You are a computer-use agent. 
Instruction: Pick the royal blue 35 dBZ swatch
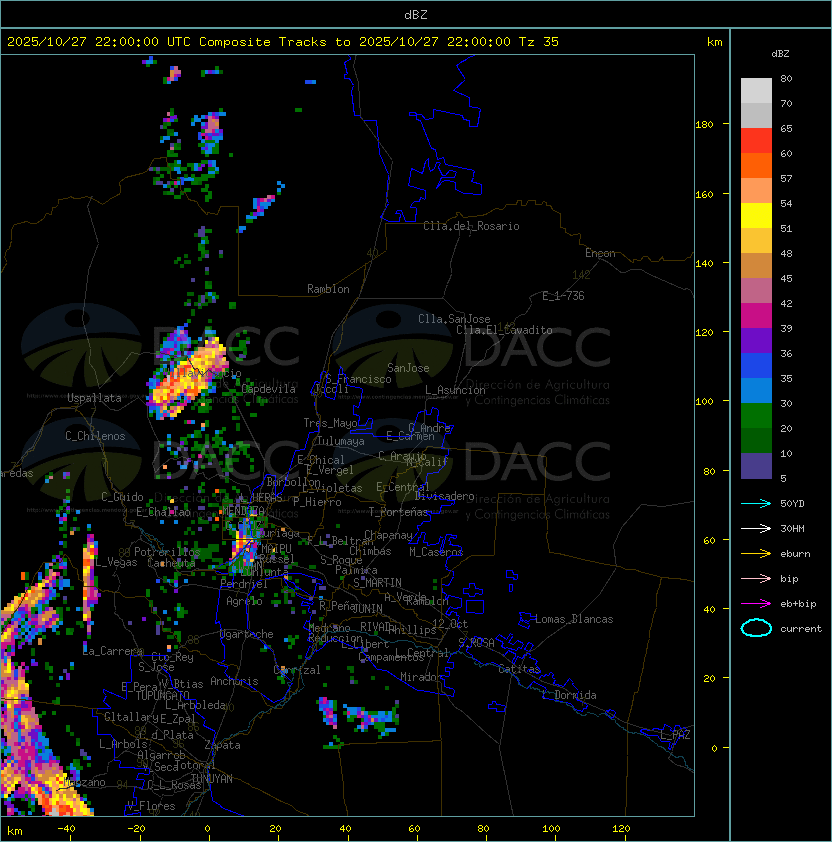point(756,366)
